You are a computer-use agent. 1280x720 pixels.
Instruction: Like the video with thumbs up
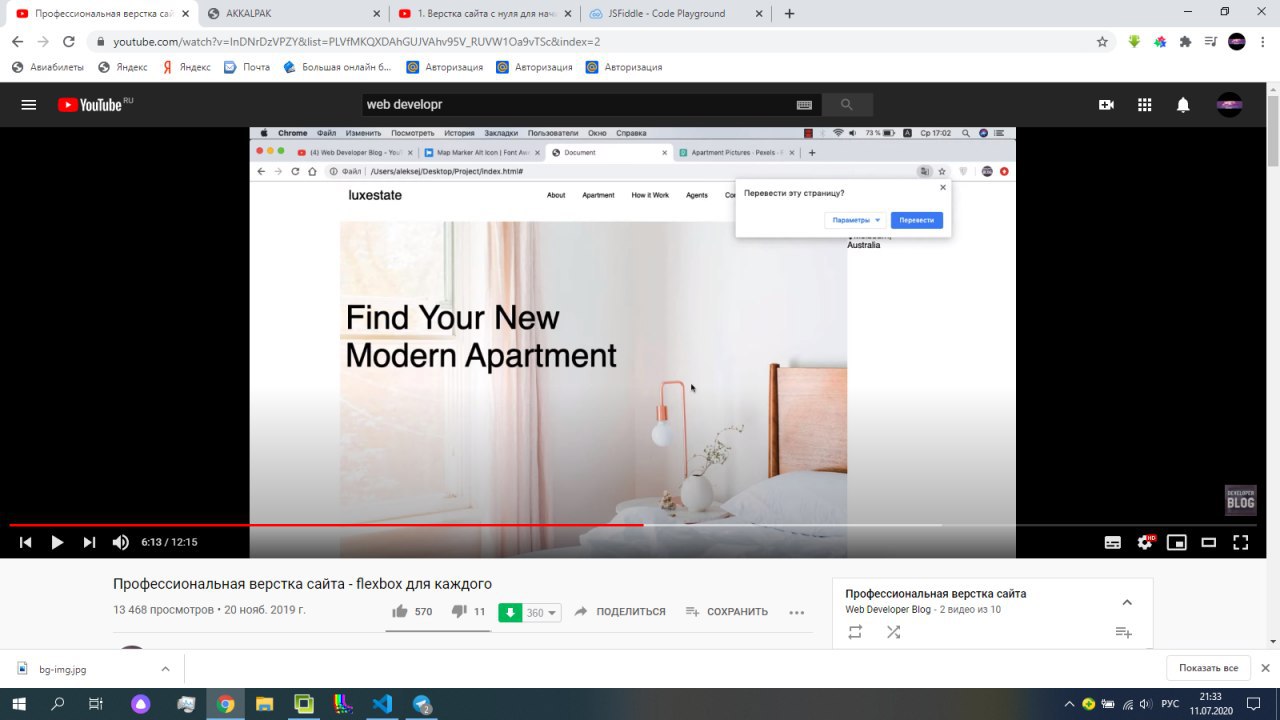(x=400, y=612)
